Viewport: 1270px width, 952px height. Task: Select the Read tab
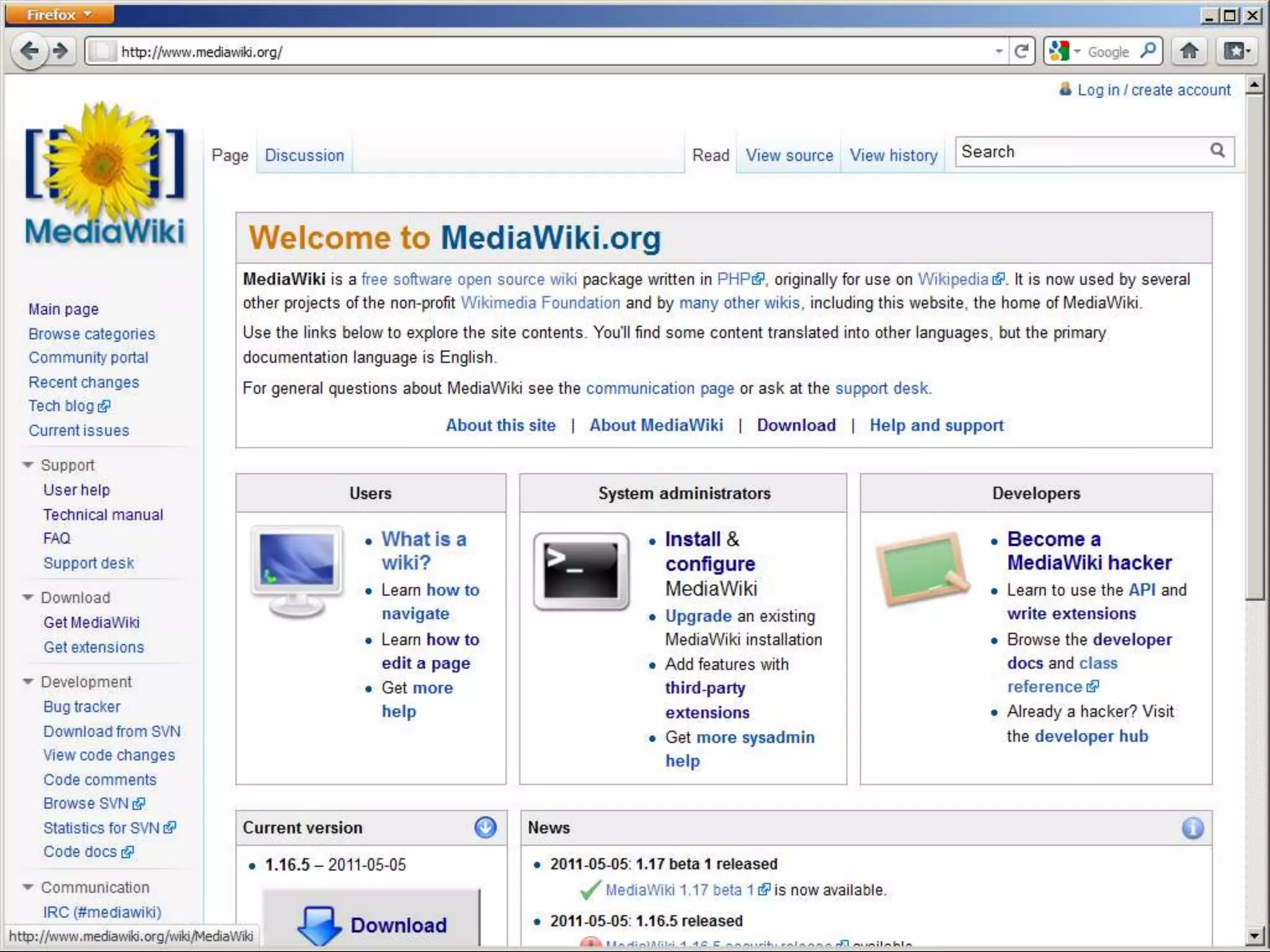(711, 155)
